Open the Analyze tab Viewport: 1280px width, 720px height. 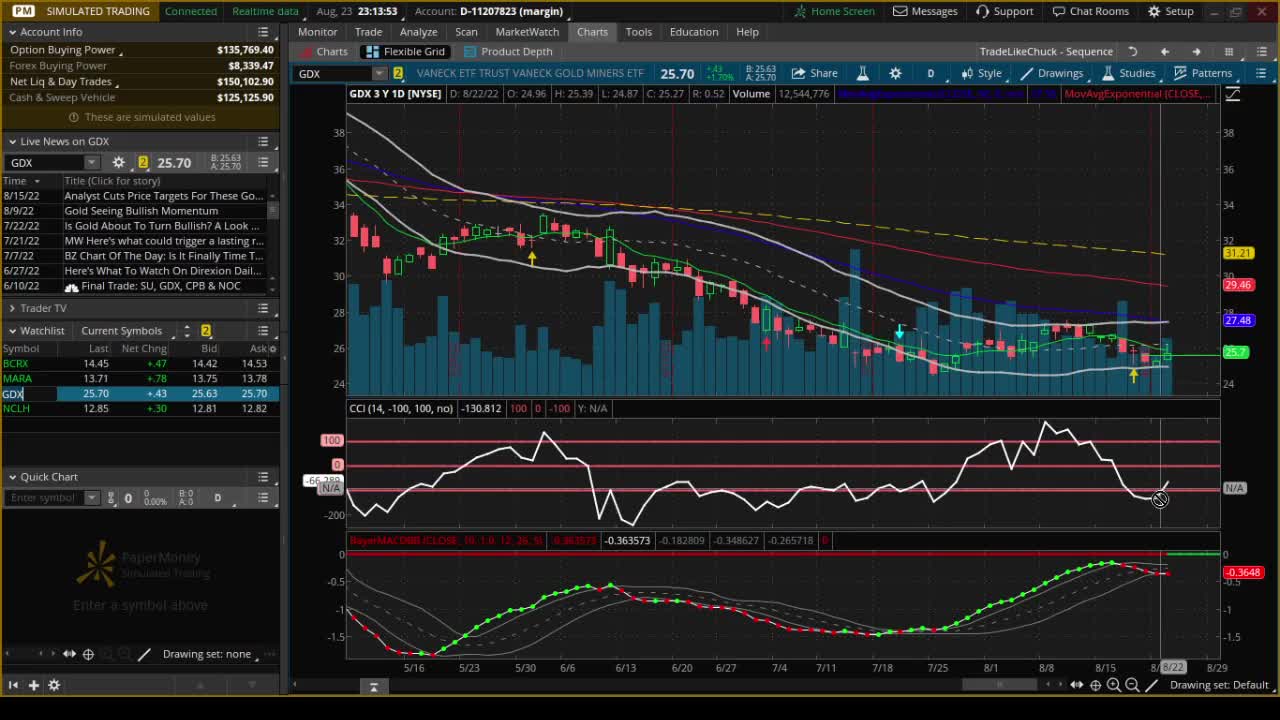(x=418, y=32)
